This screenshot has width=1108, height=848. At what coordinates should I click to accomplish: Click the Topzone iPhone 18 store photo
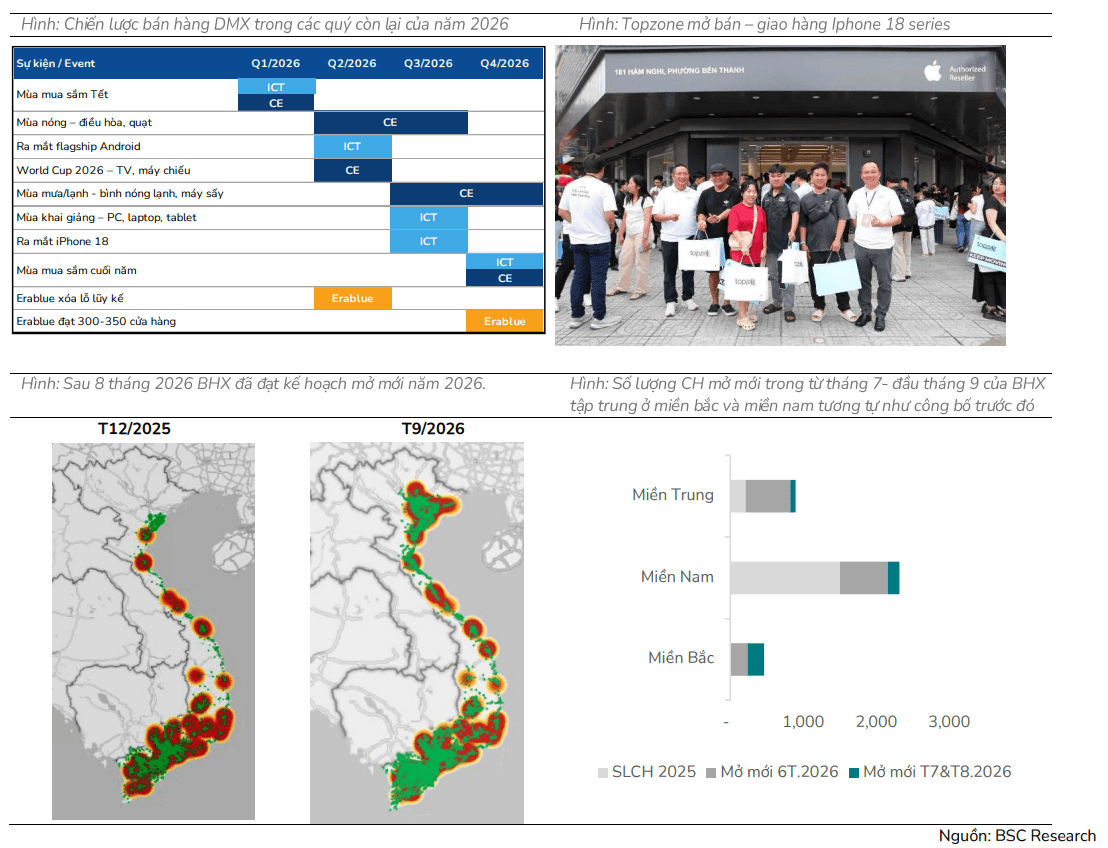point(780,196)
